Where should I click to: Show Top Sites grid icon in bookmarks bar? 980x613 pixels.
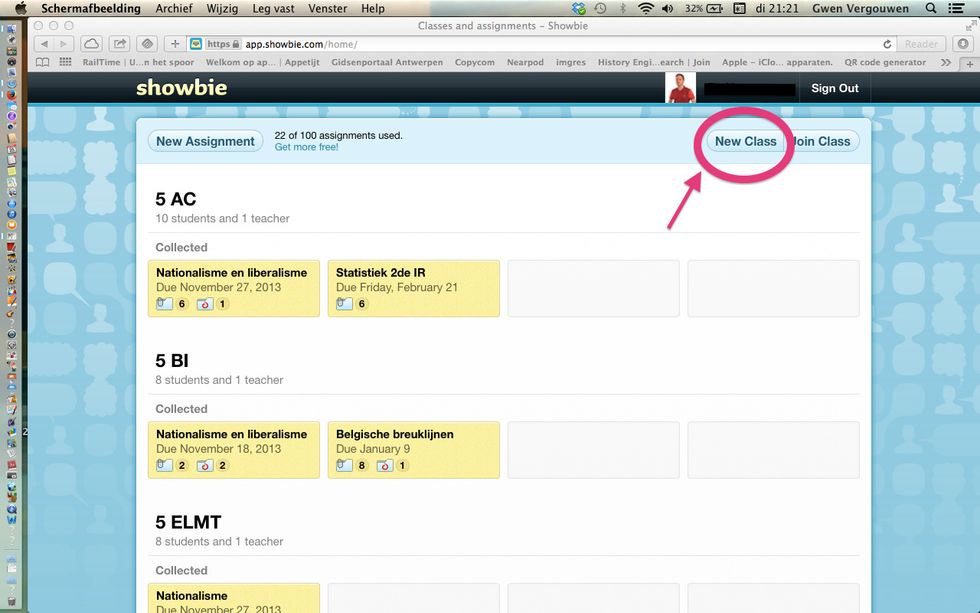pos(66,62)
